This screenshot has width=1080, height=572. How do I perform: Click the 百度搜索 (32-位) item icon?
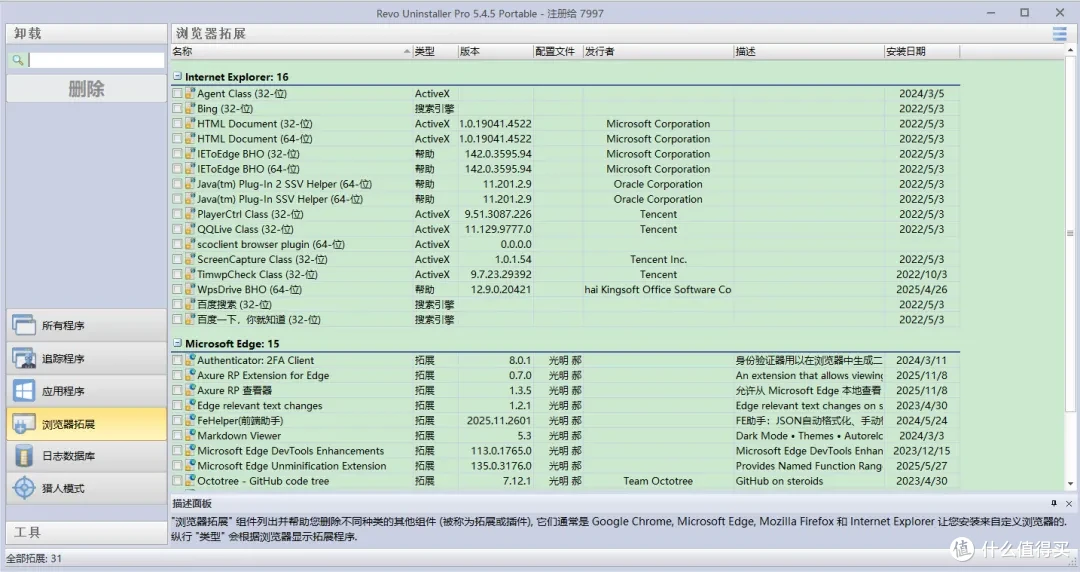coord(190,305)
